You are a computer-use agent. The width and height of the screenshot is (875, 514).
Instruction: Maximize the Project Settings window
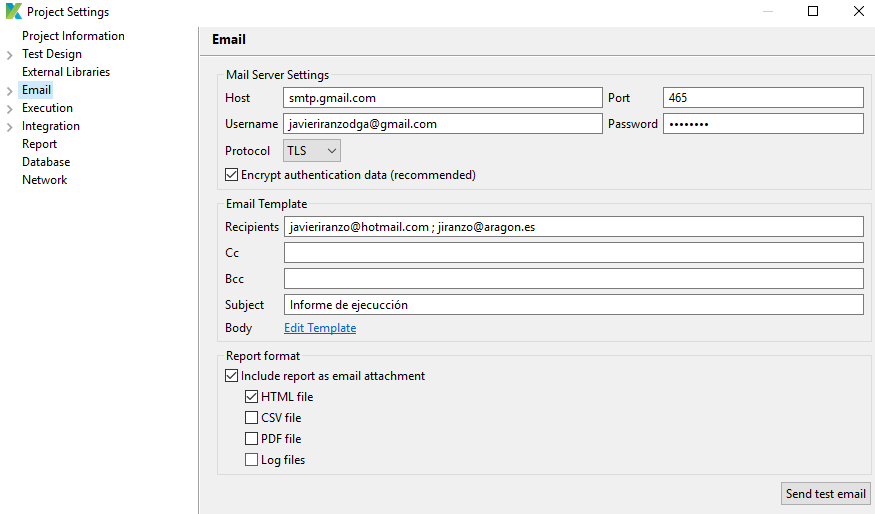813,12
